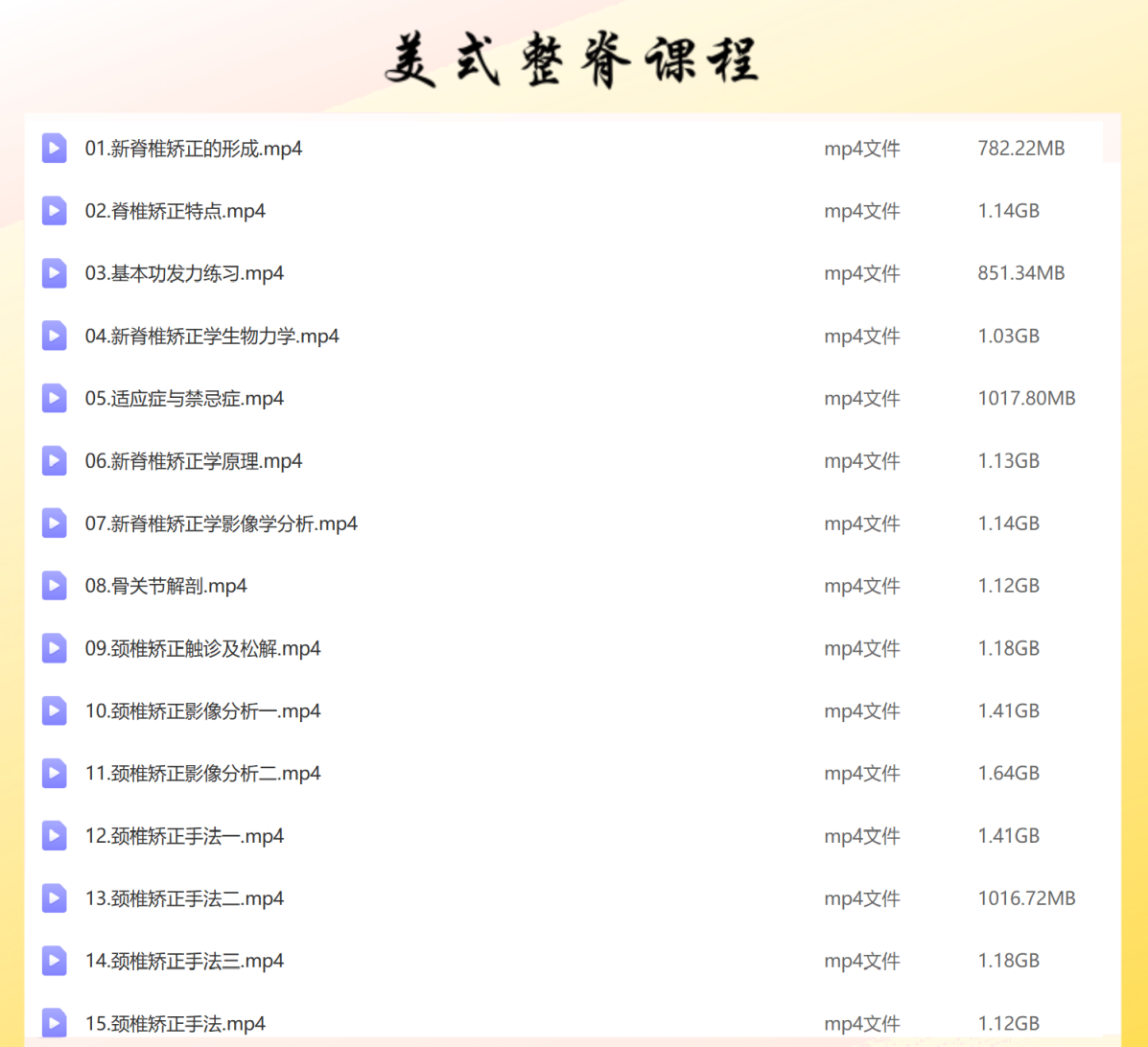Screen dimensions: 1148x1047
Task: Click the 1.64GB file size entry
Action: point(1009,774)
